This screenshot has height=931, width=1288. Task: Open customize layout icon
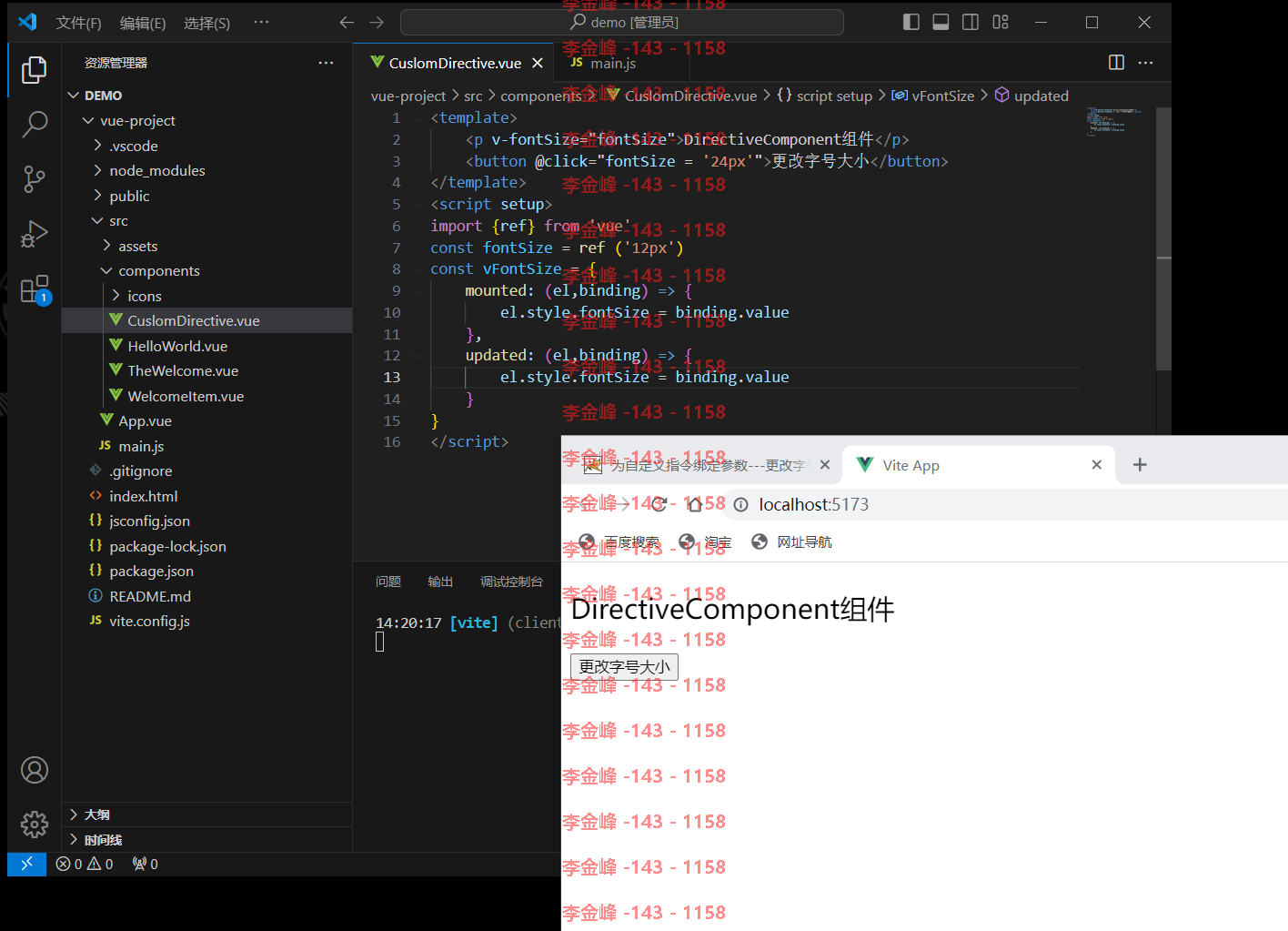[x=1001, y=22]
